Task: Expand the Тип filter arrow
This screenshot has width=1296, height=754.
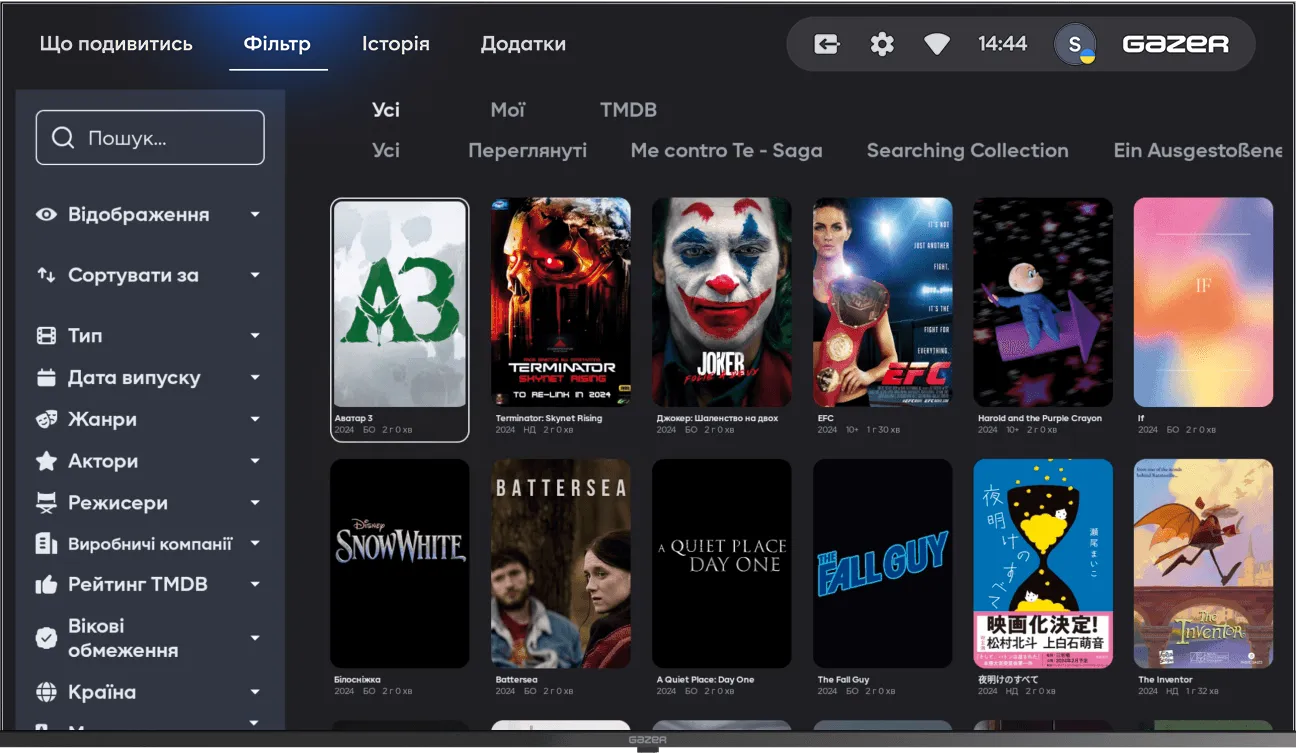Action: 255,336
